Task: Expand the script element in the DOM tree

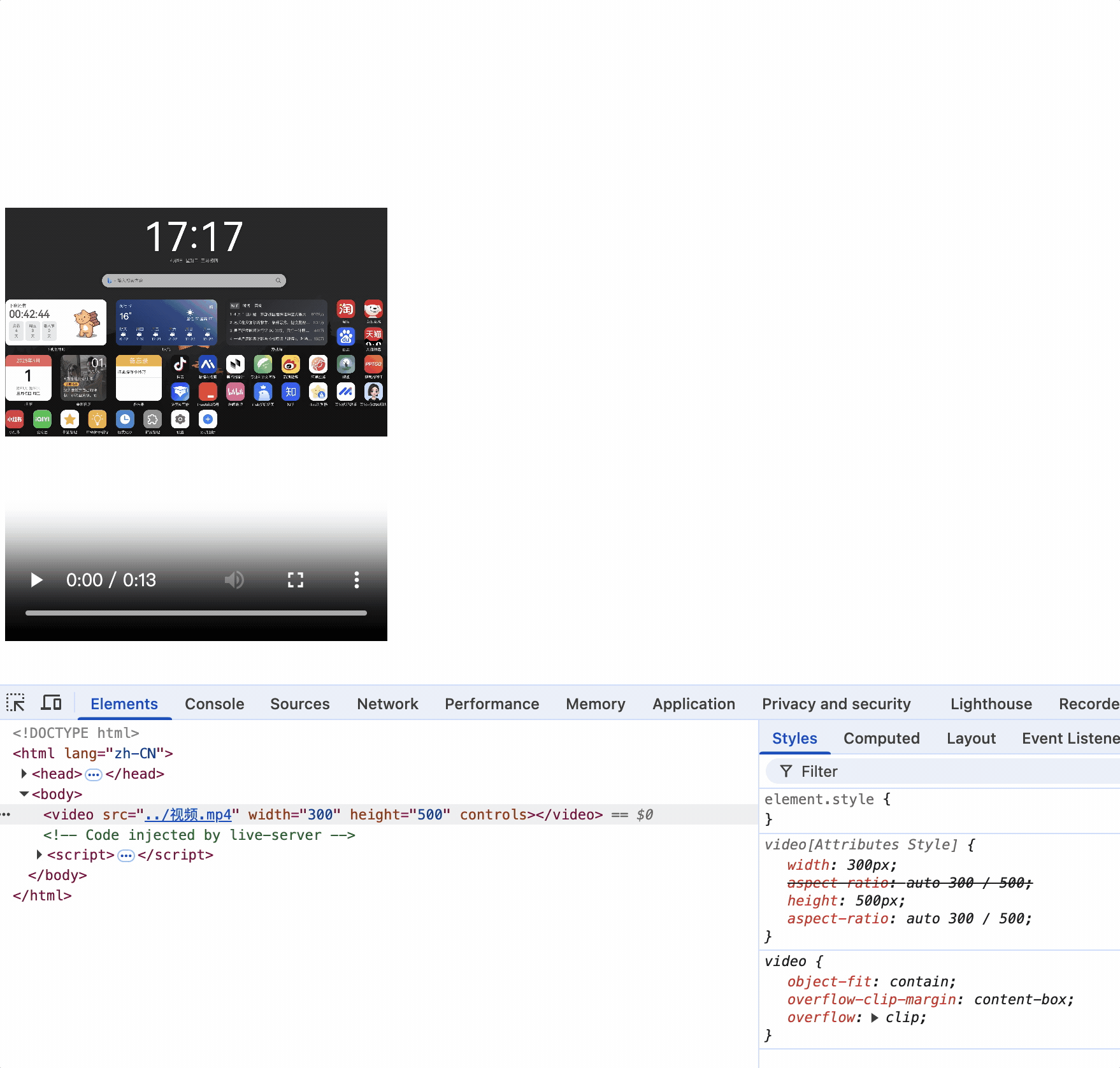Action: [39, 855]
